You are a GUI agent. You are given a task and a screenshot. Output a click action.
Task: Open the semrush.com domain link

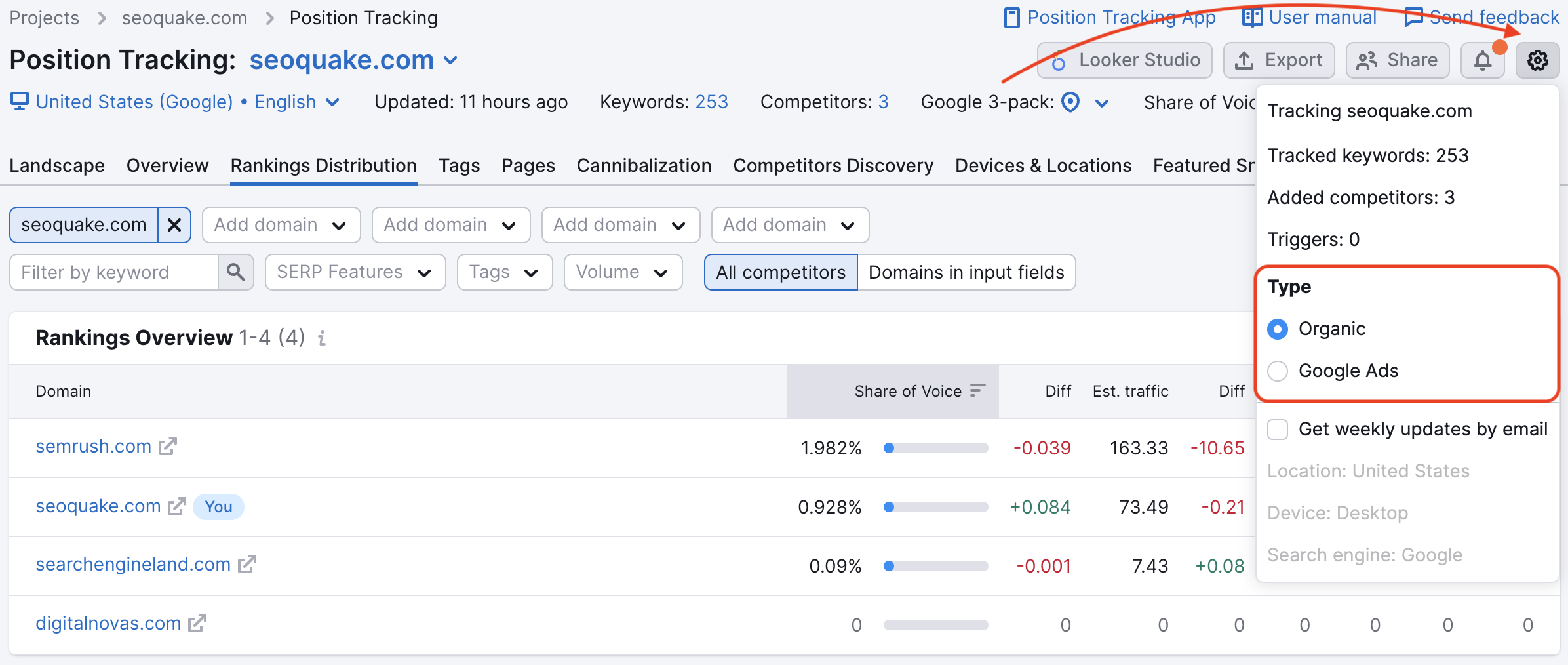click(x=93, y=447)
